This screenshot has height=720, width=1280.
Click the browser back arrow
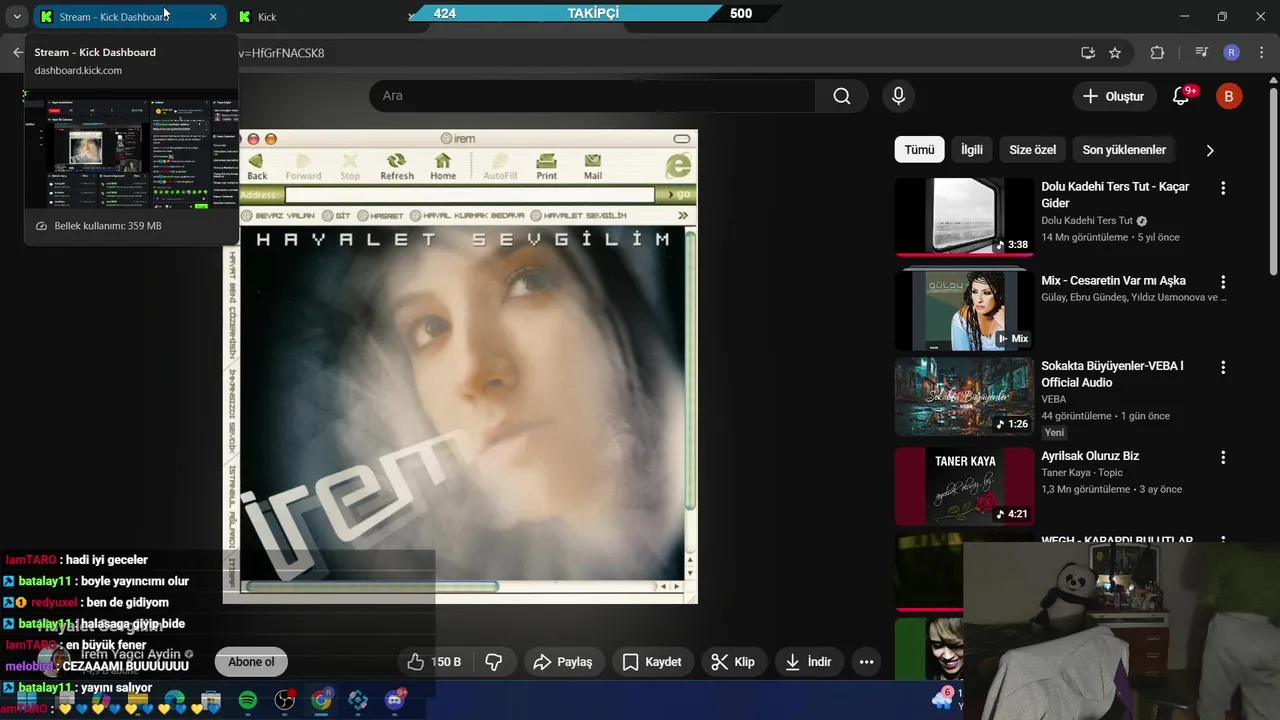click(17, 53)
